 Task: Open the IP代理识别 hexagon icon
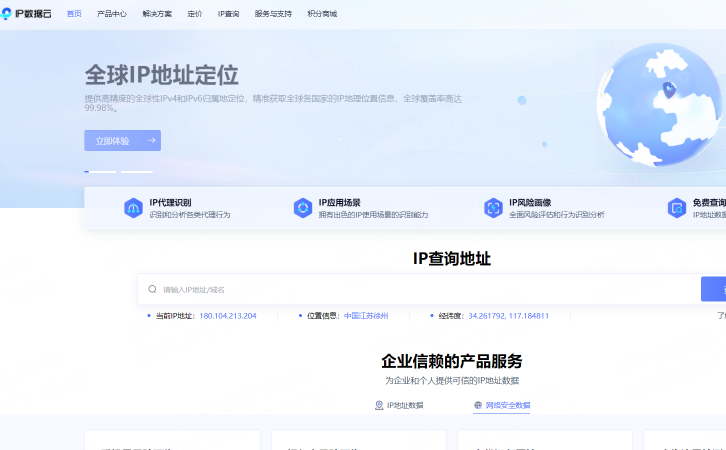(x=133, y=208)
